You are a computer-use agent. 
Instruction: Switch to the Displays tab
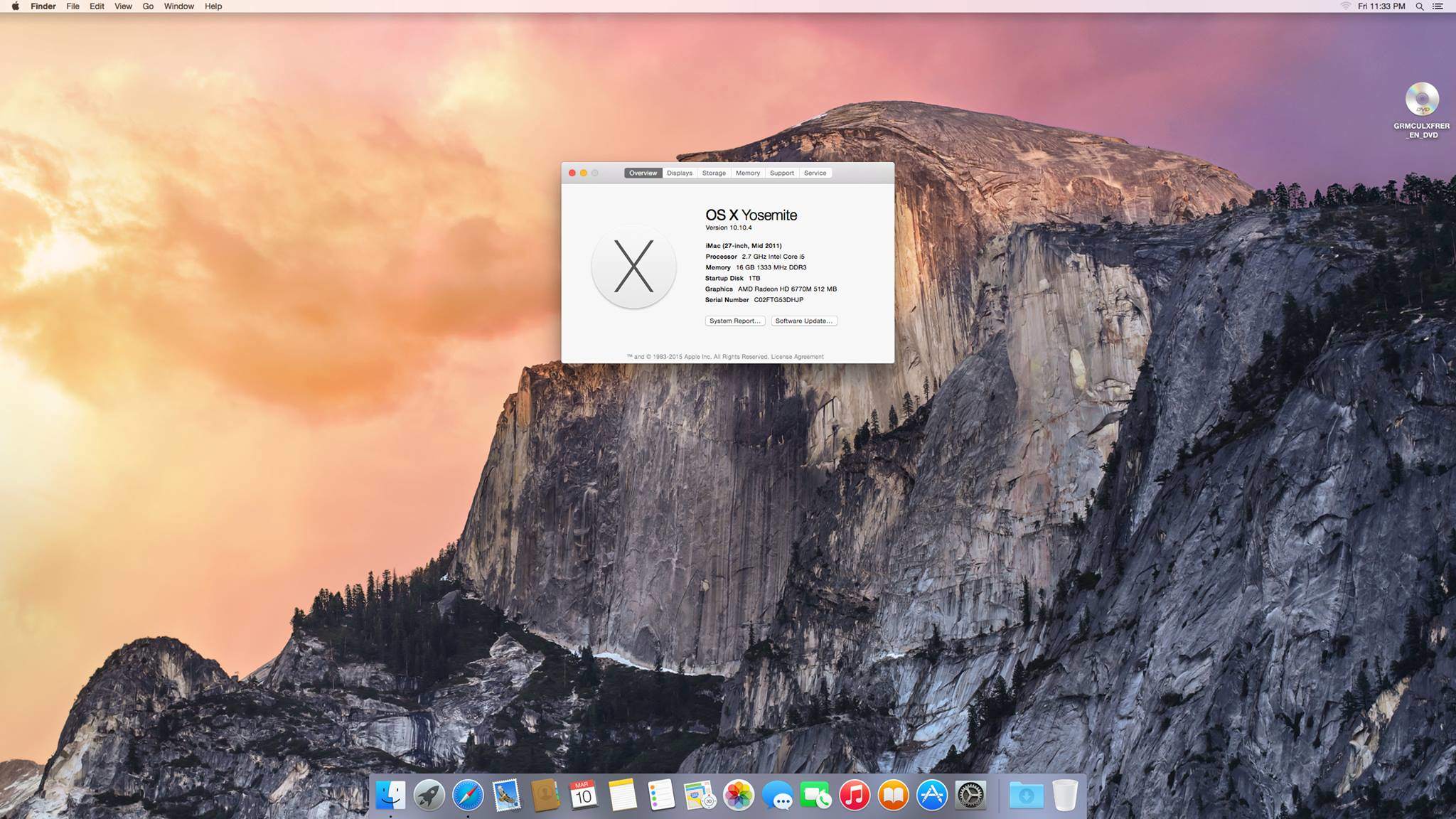point(680,173)
